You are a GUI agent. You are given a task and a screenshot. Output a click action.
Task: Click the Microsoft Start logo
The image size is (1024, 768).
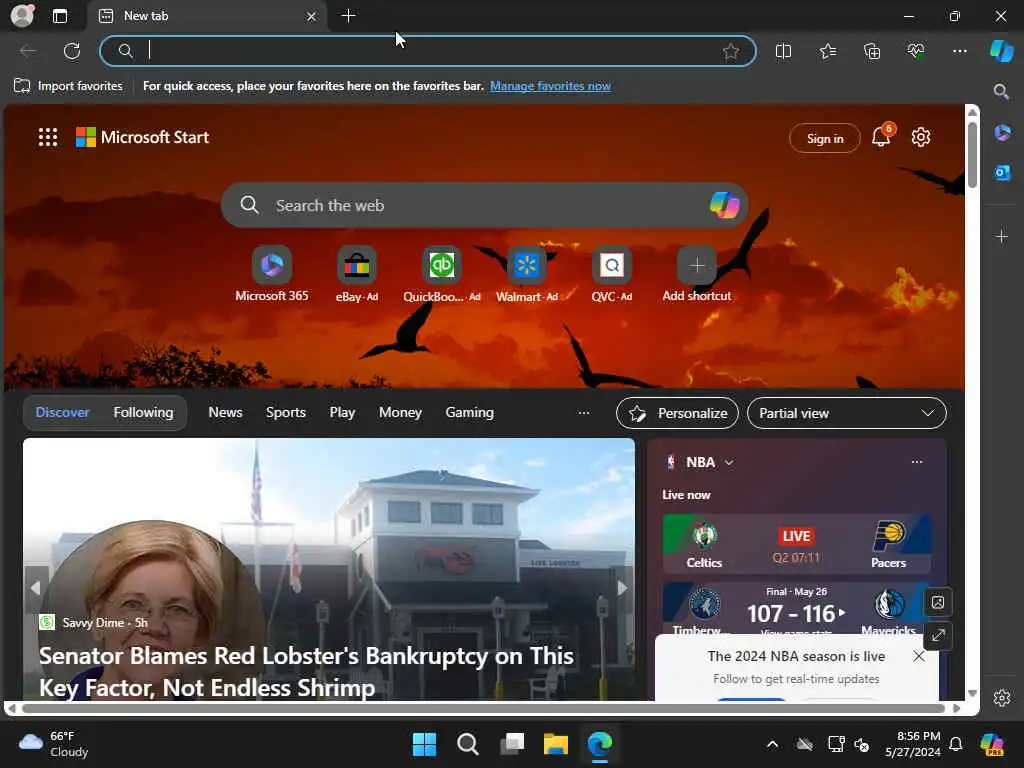[x=142, y=137]
